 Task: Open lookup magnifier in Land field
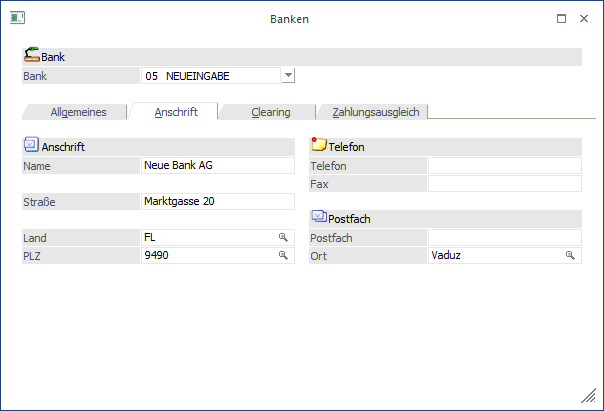tap(283, 238)
